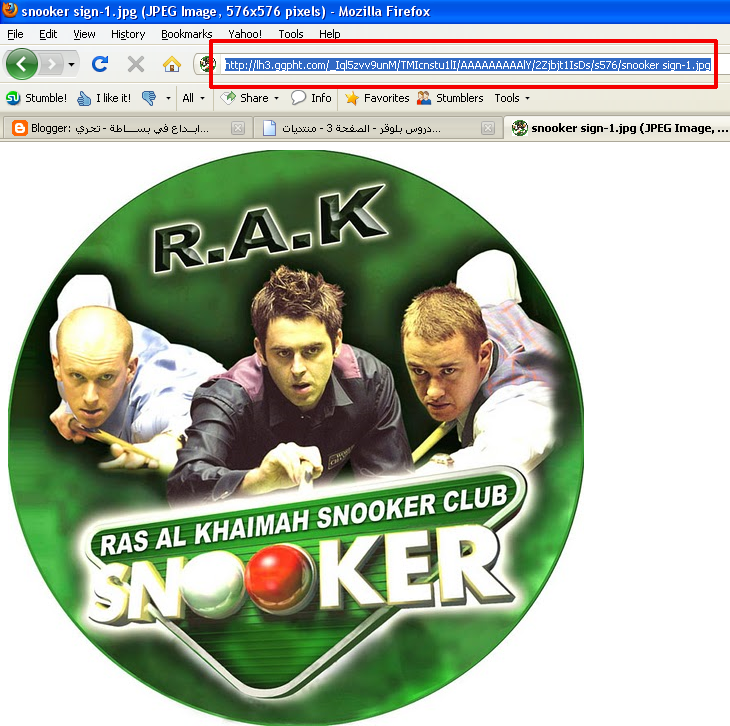Open Favorites with the star icon
The image size is (730, 726).
(377, 98)
